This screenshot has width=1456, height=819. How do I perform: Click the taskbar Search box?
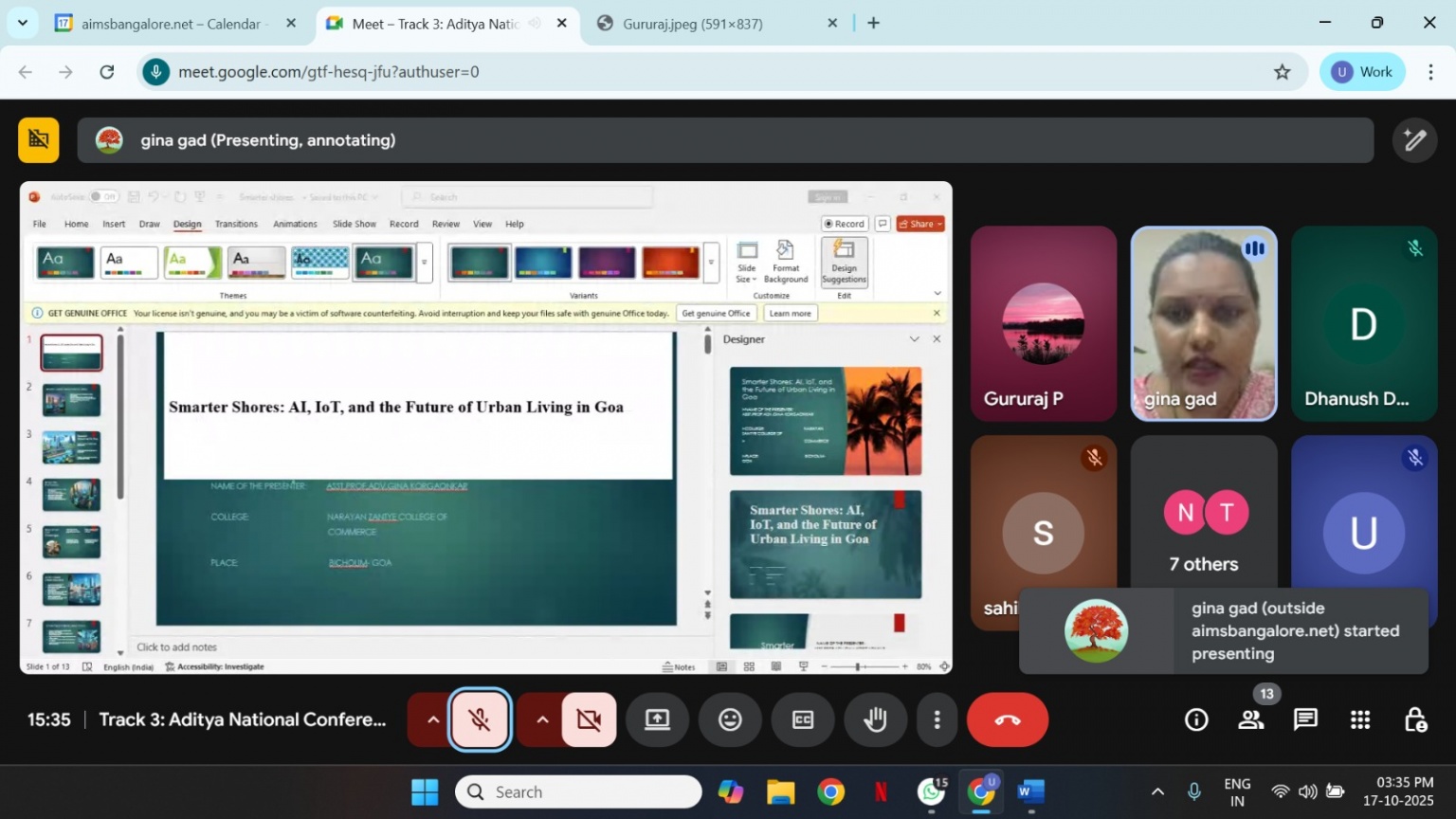578,792
